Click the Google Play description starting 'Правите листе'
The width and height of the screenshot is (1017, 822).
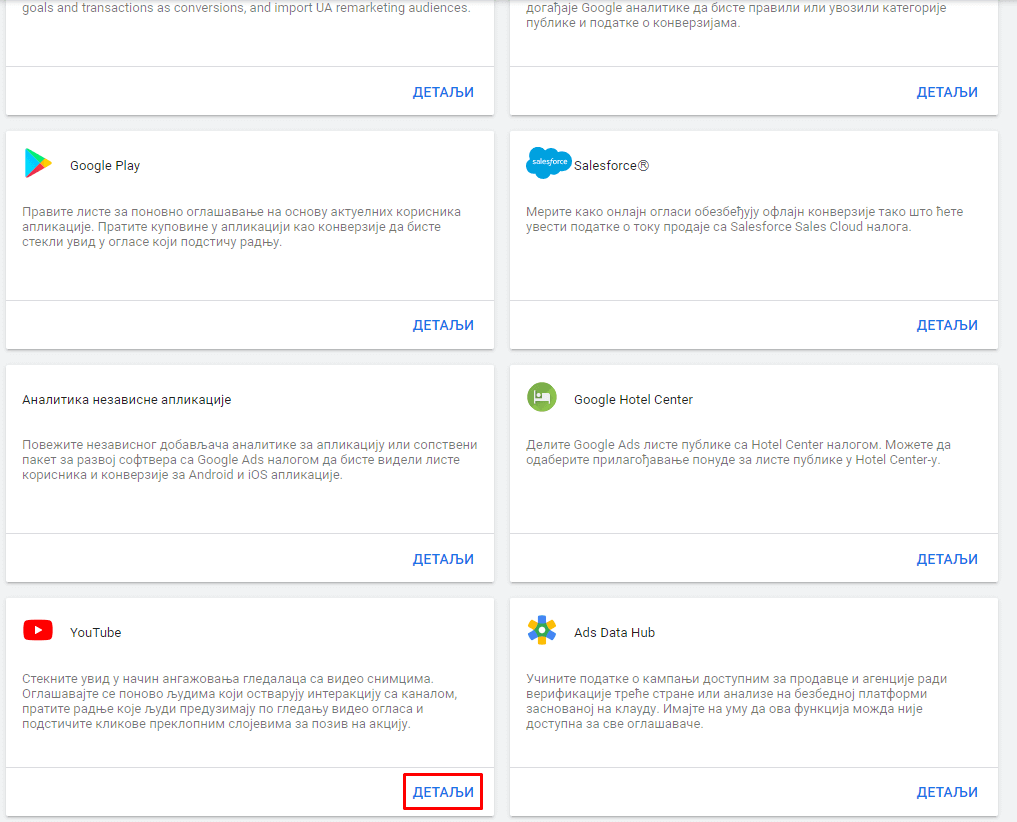(241, 226)
